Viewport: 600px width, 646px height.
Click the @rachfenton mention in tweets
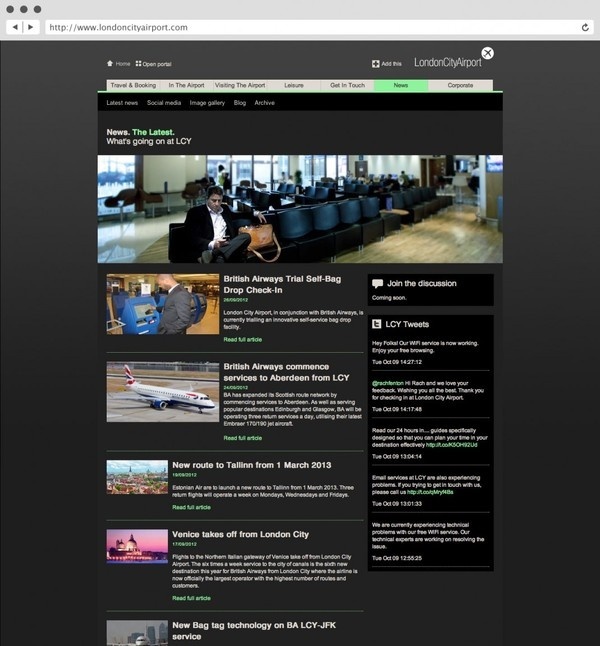[388, 383]
